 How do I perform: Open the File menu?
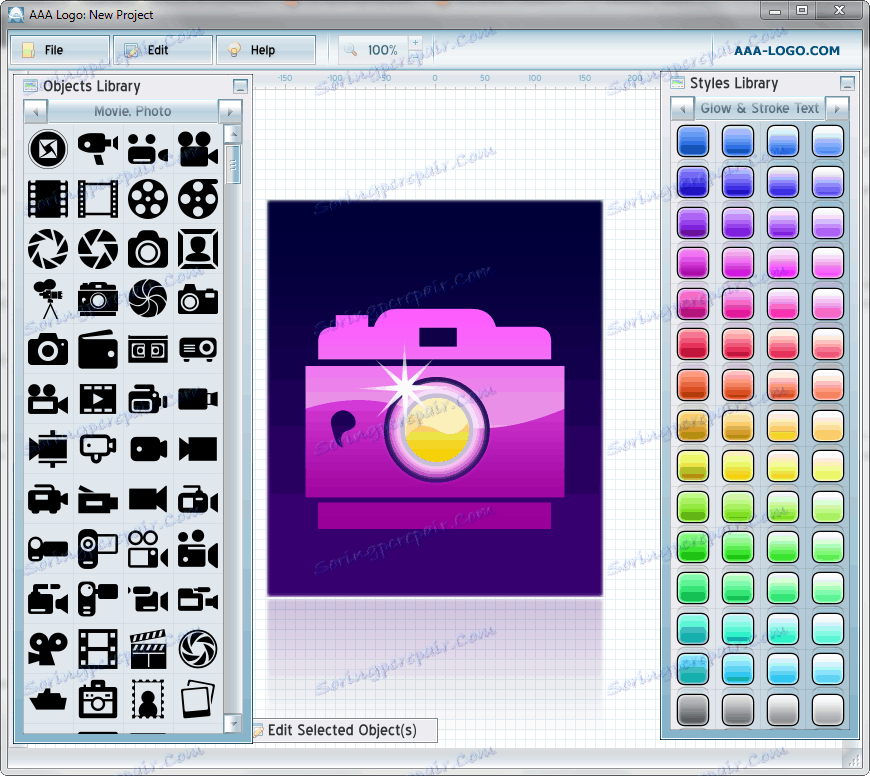click(59, 50)
